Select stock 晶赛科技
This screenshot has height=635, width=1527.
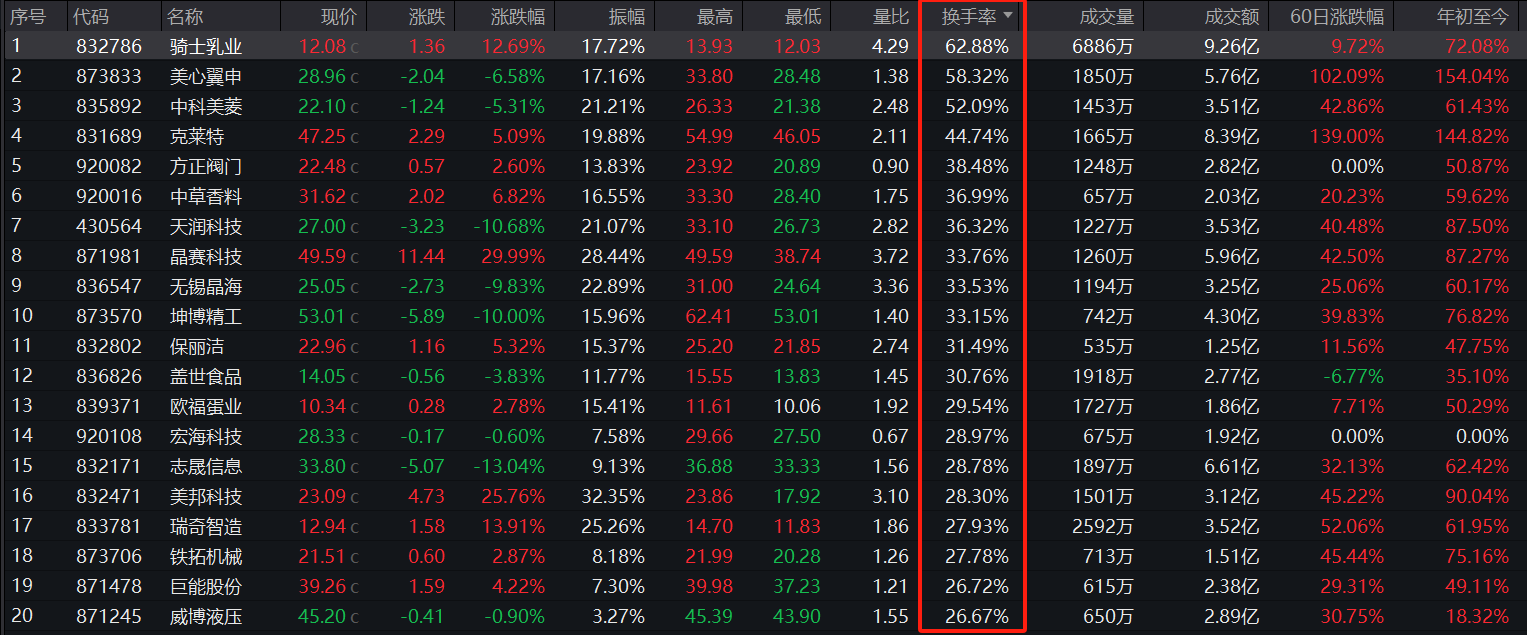[206, 256]
